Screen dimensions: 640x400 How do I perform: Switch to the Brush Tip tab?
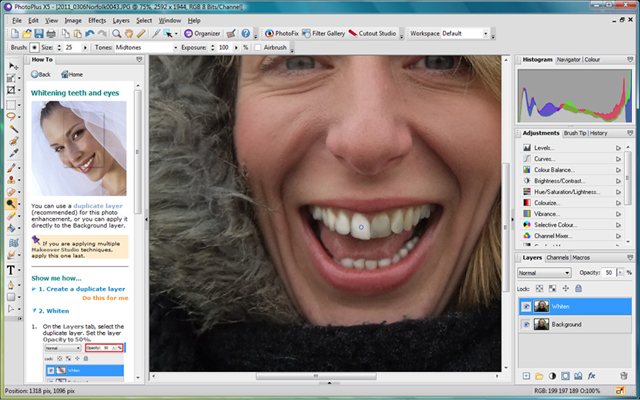click(x=575, y=133)
